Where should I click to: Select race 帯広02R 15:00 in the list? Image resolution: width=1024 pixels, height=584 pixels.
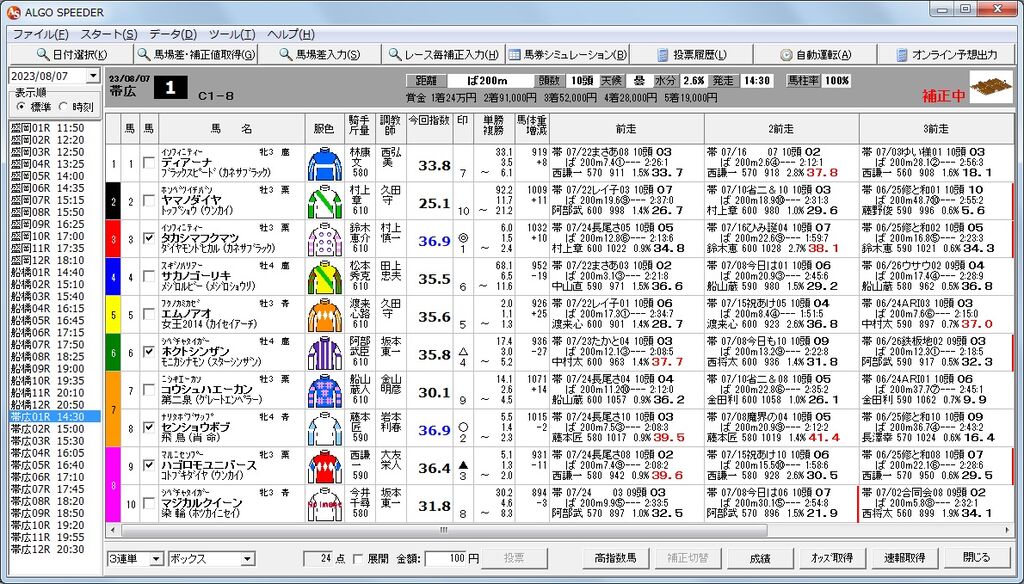pos(55,429)
